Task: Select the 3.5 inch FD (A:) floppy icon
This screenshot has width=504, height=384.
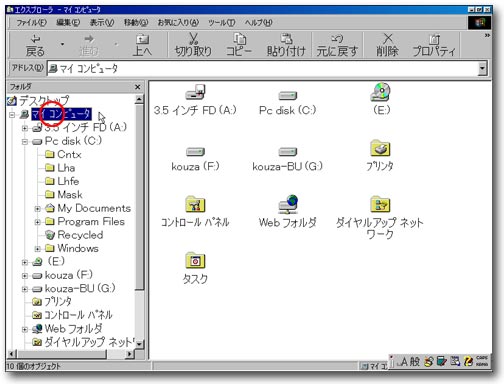Action: click(195, 92)
